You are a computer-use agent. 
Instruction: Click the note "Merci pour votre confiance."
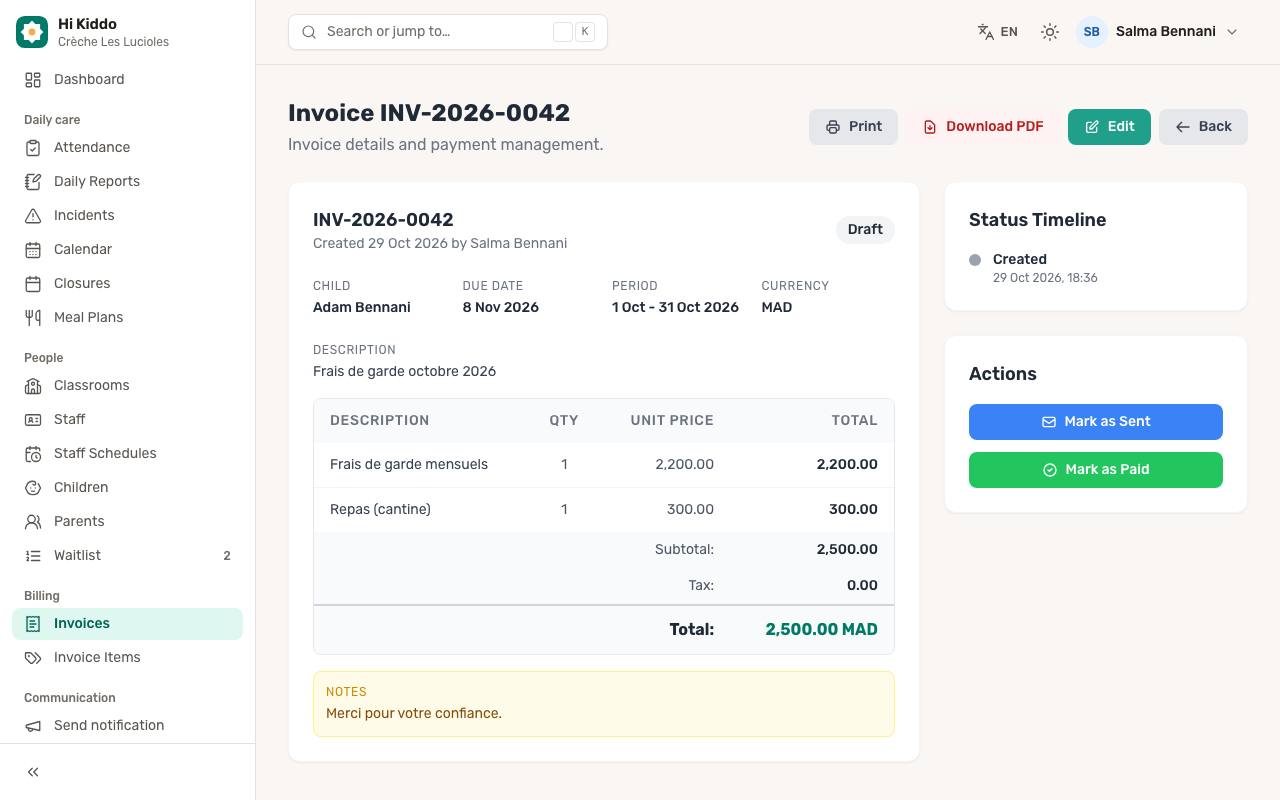(414, 713)
